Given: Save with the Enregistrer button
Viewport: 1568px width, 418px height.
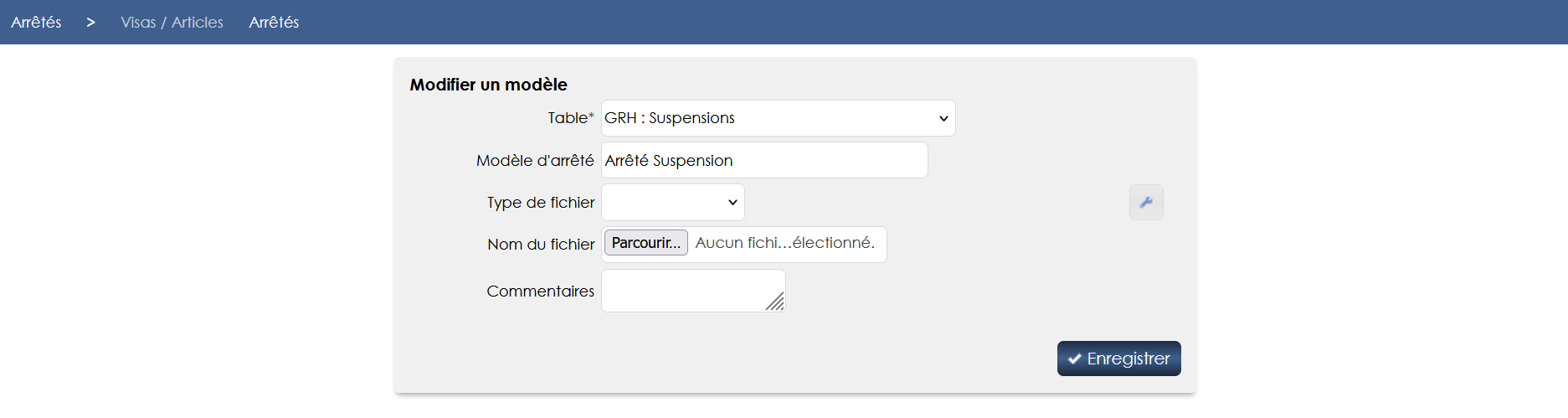Looking at the screenshot, I should tap(1118, 359).
